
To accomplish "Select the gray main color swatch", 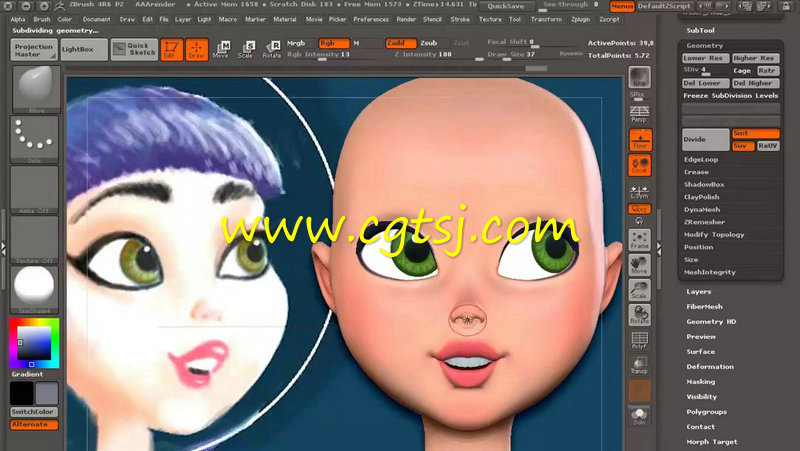I will click(x=46, y=393).
